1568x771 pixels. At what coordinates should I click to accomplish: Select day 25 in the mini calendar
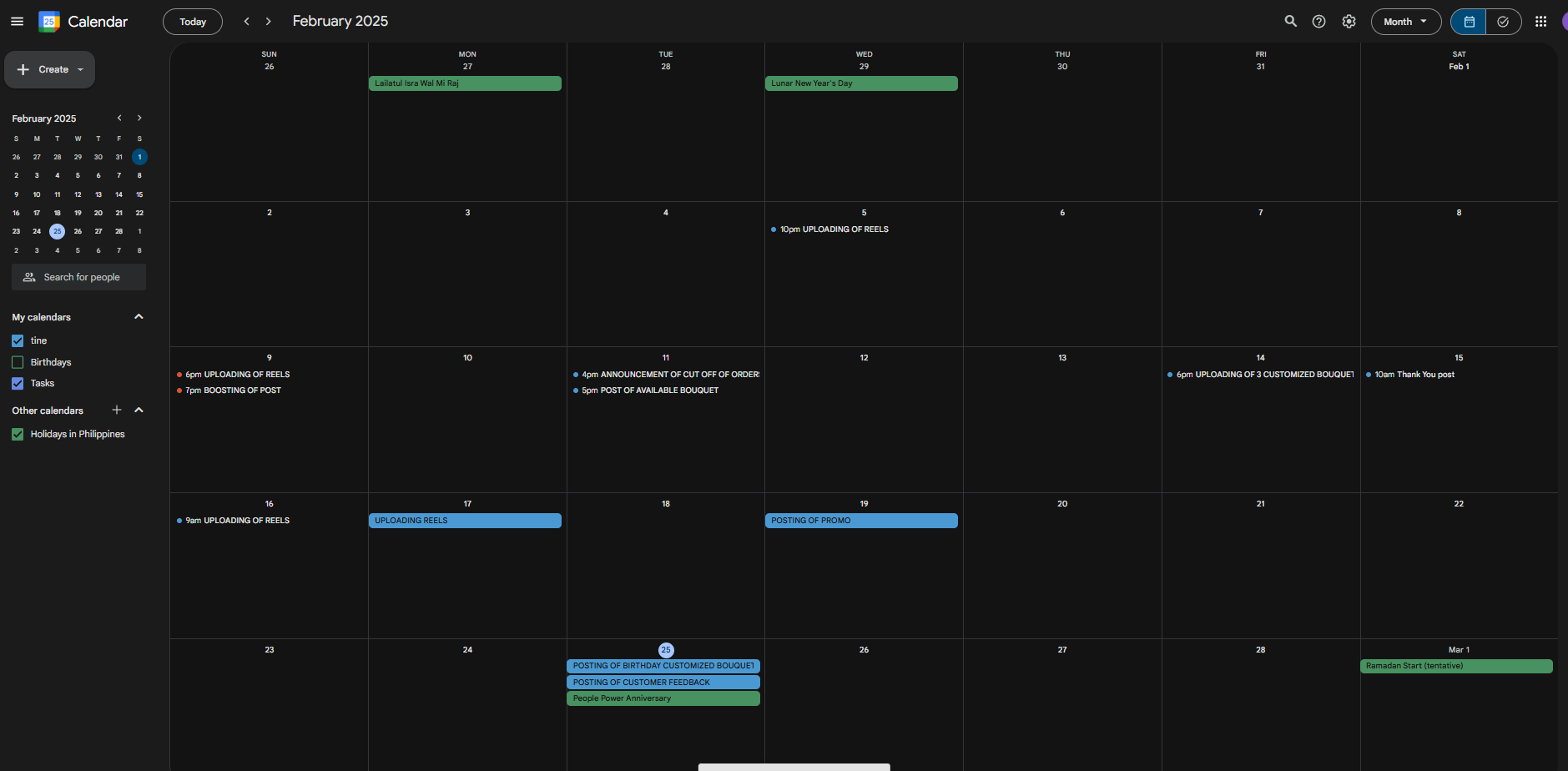(57, 231)
